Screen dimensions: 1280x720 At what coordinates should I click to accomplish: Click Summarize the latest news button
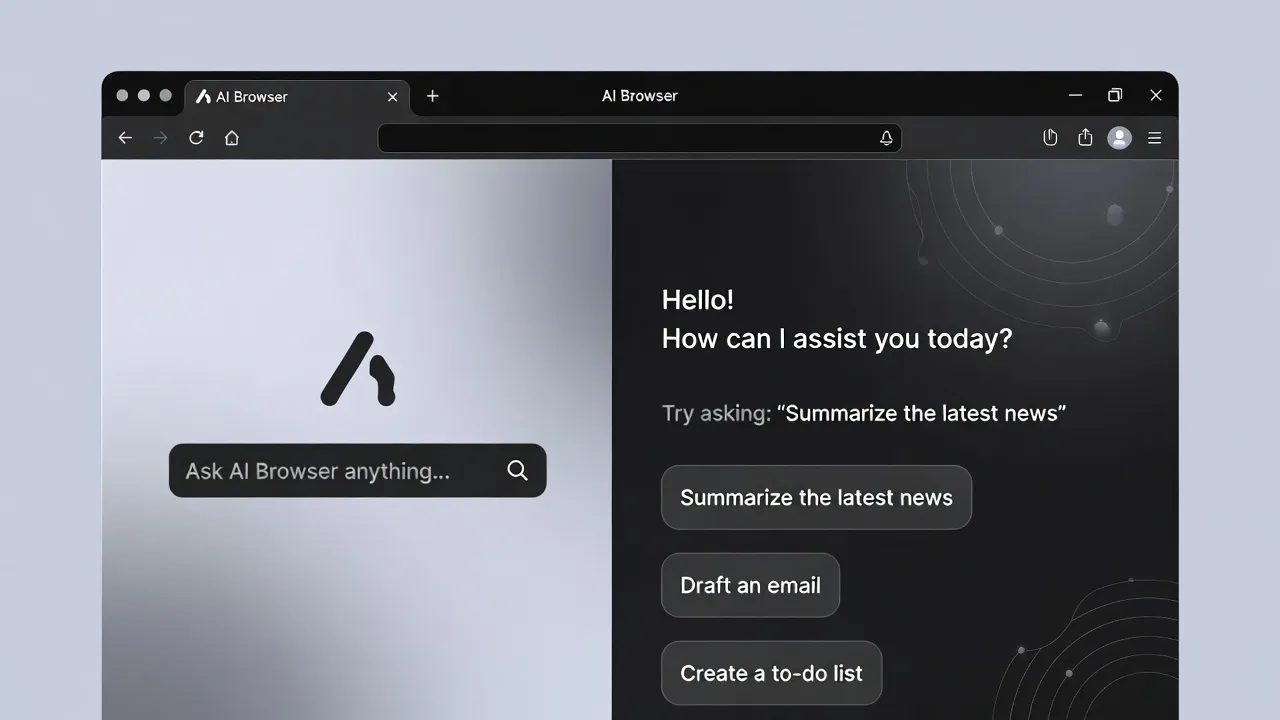pyautogui.click(x=816, y=497)
